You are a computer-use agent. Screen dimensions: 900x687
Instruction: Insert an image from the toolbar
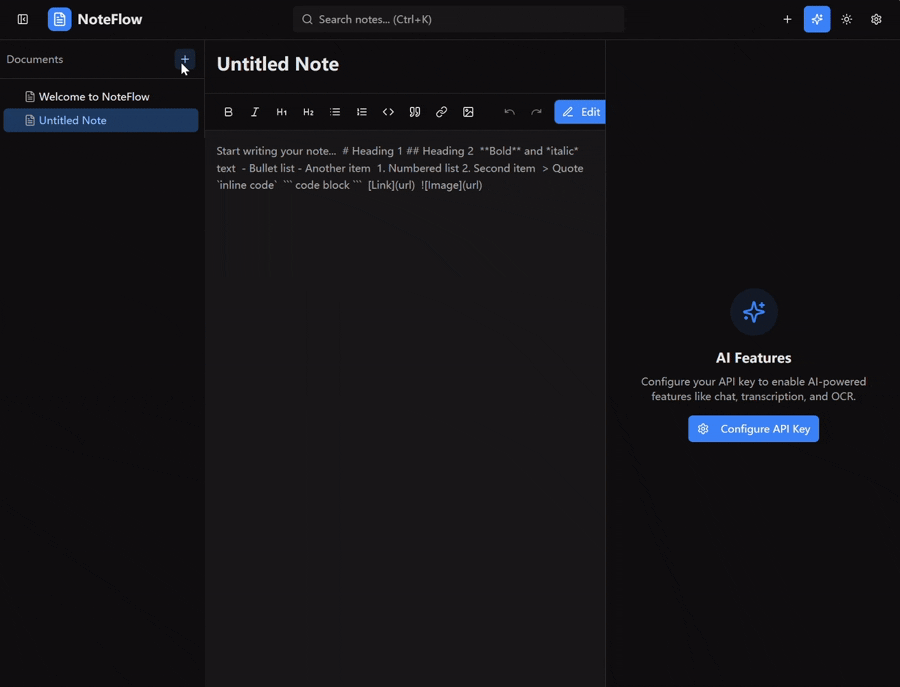coord(468,112)
